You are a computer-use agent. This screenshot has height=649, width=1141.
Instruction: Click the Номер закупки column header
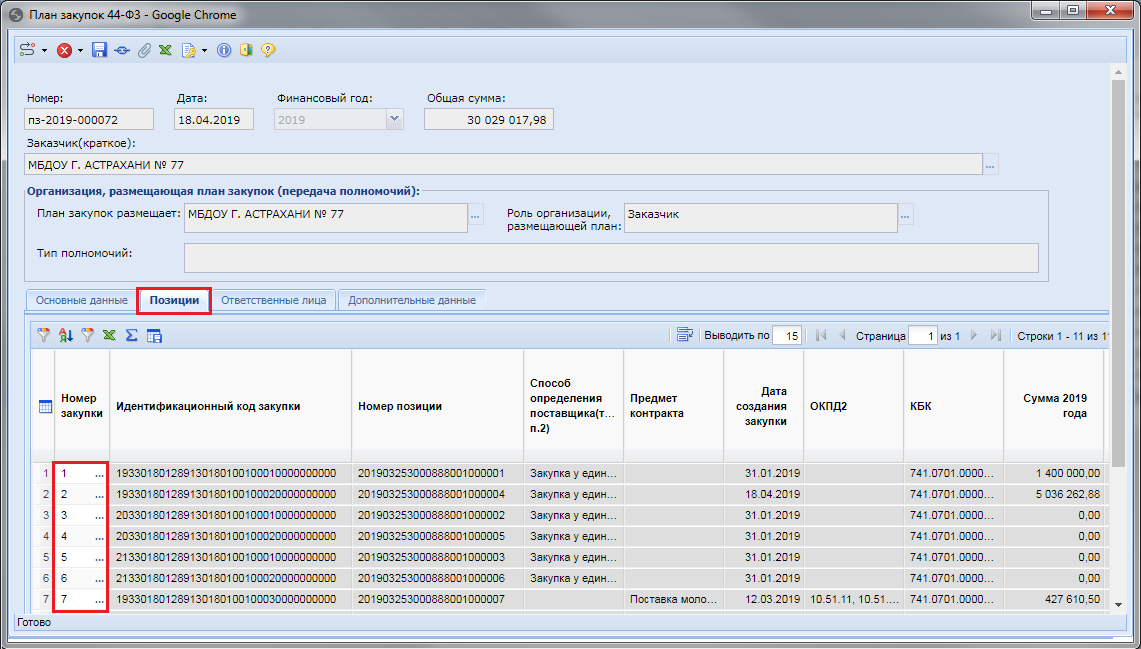click(x=82, y=406)
